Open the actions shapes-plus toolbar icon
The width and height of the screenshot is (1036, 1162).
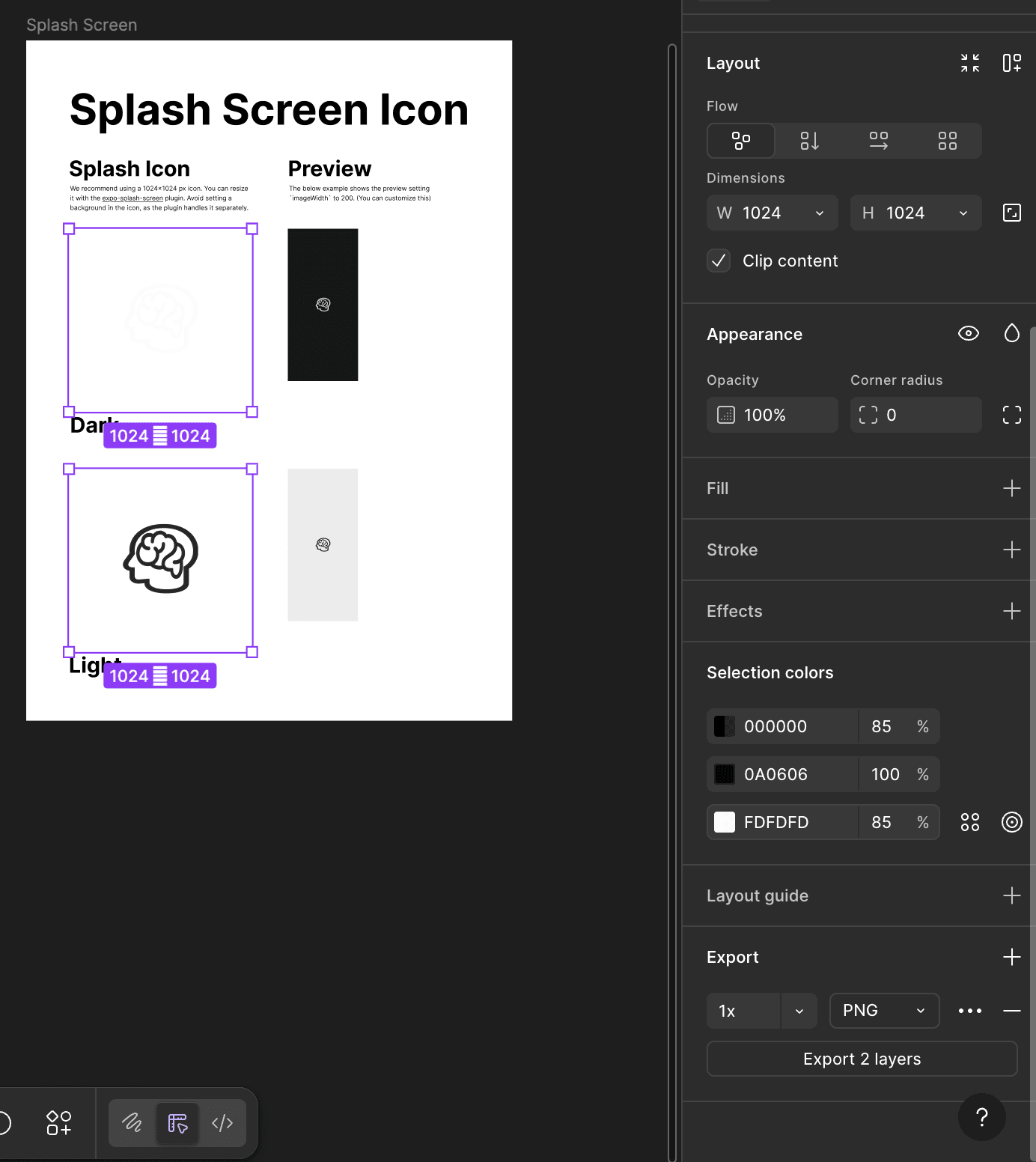coord(59,1123)
